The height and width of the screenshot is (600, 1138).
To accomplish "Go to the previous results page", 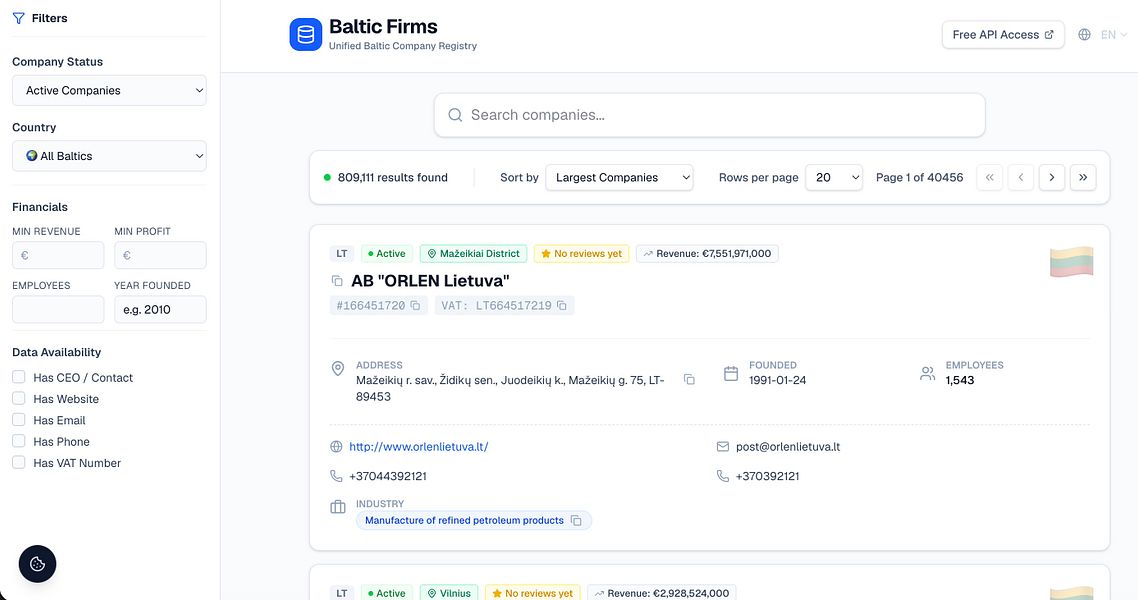I will pyautogui.click(x=1020, y=177).
